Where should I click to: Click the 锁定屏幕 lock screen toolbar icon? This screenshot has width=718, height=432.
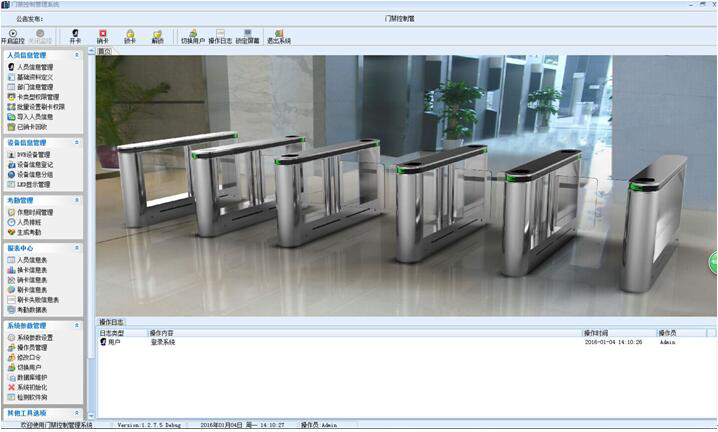[x=248, y=35]
